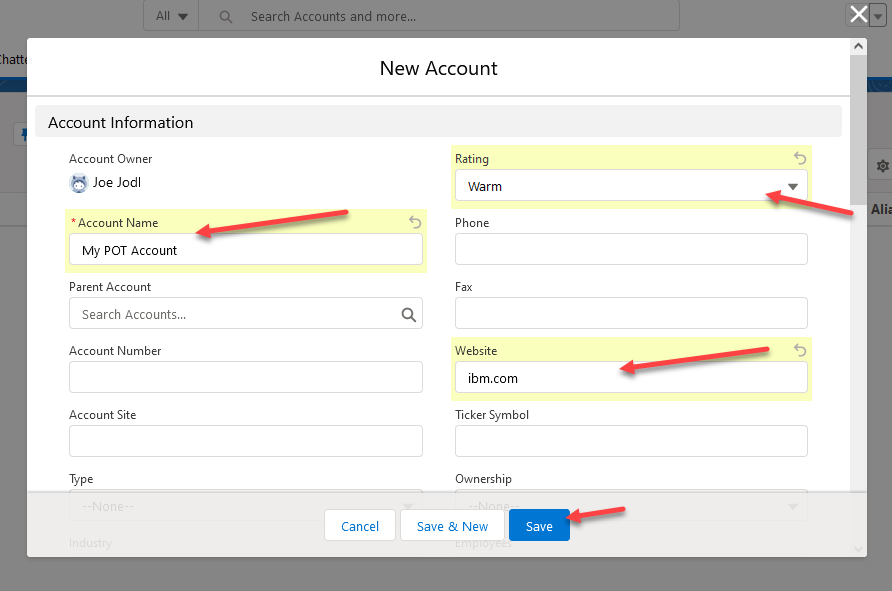Click the Phone input field
892x591 pixels.
[x=630, y=250]
